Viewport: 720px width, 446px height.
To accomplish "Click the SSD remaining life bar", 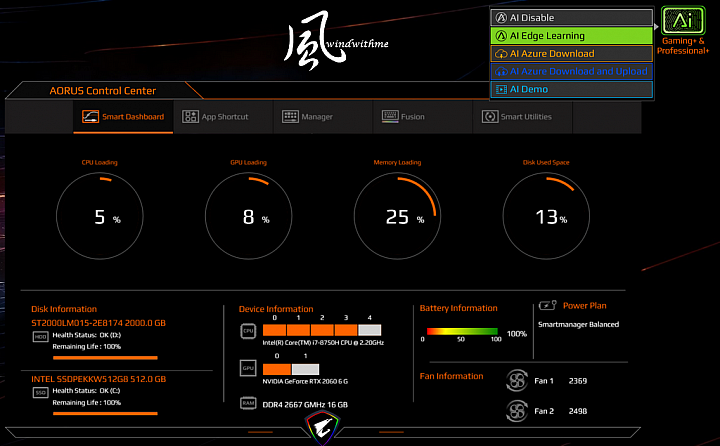I will 105,413.
